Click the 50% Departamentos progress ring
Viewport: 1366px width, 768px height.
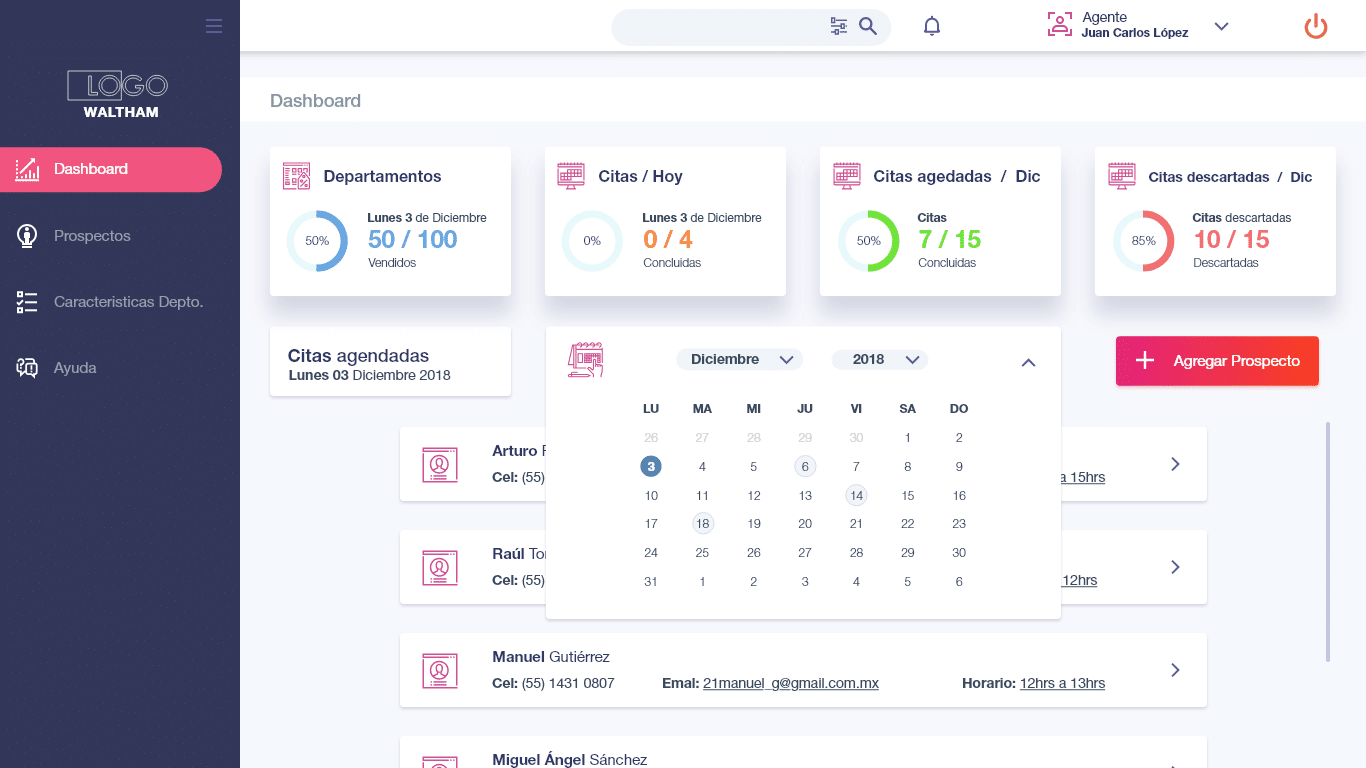(317, 241)
